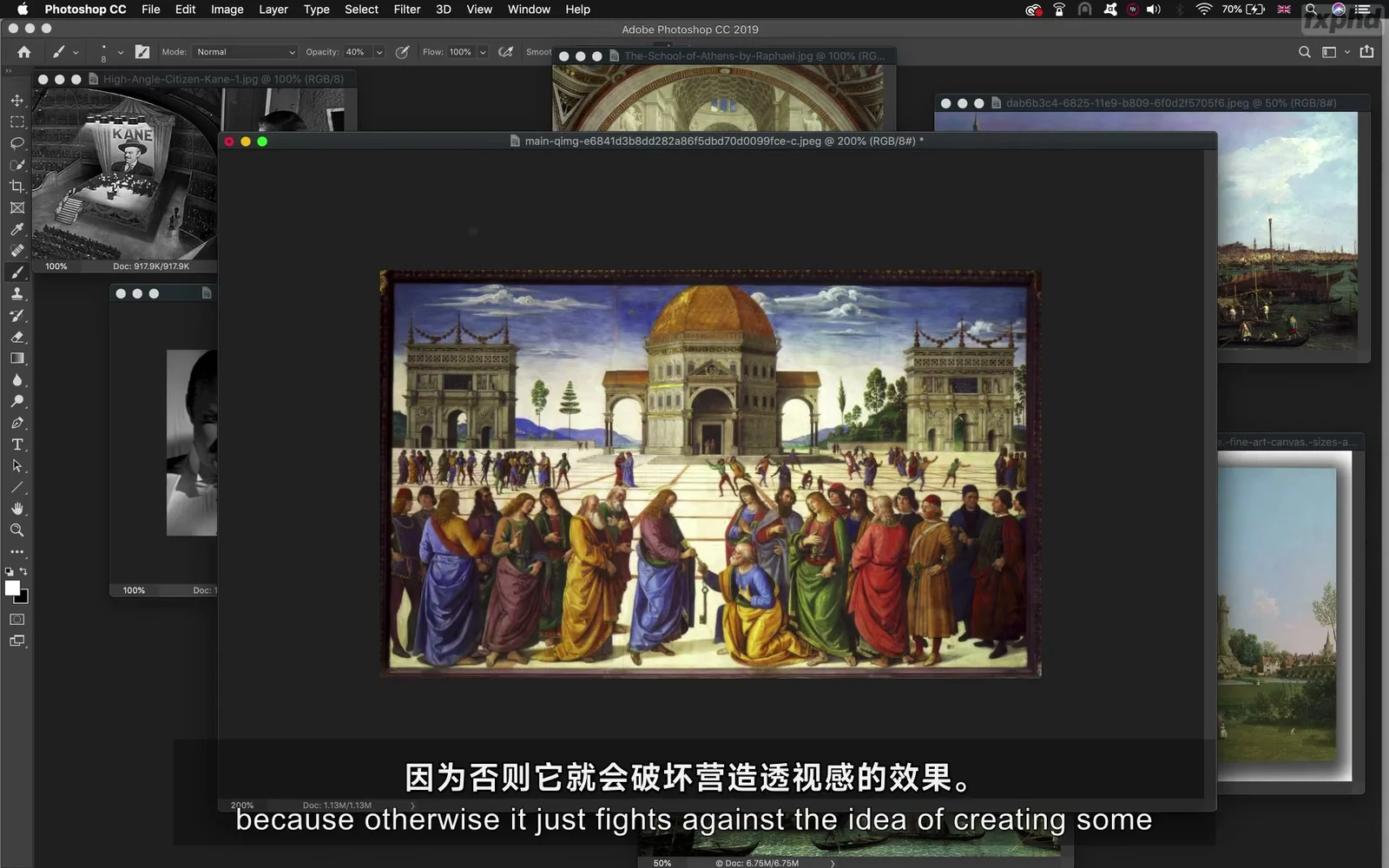Open the blending Mode dropdown

(245, 52)
